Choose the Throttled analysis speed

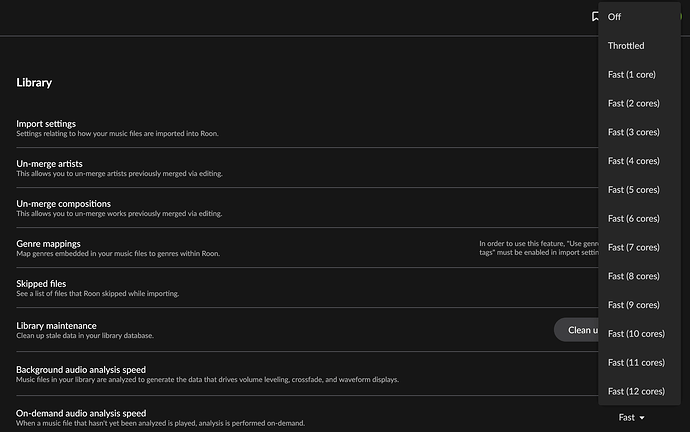pos(626,46)
